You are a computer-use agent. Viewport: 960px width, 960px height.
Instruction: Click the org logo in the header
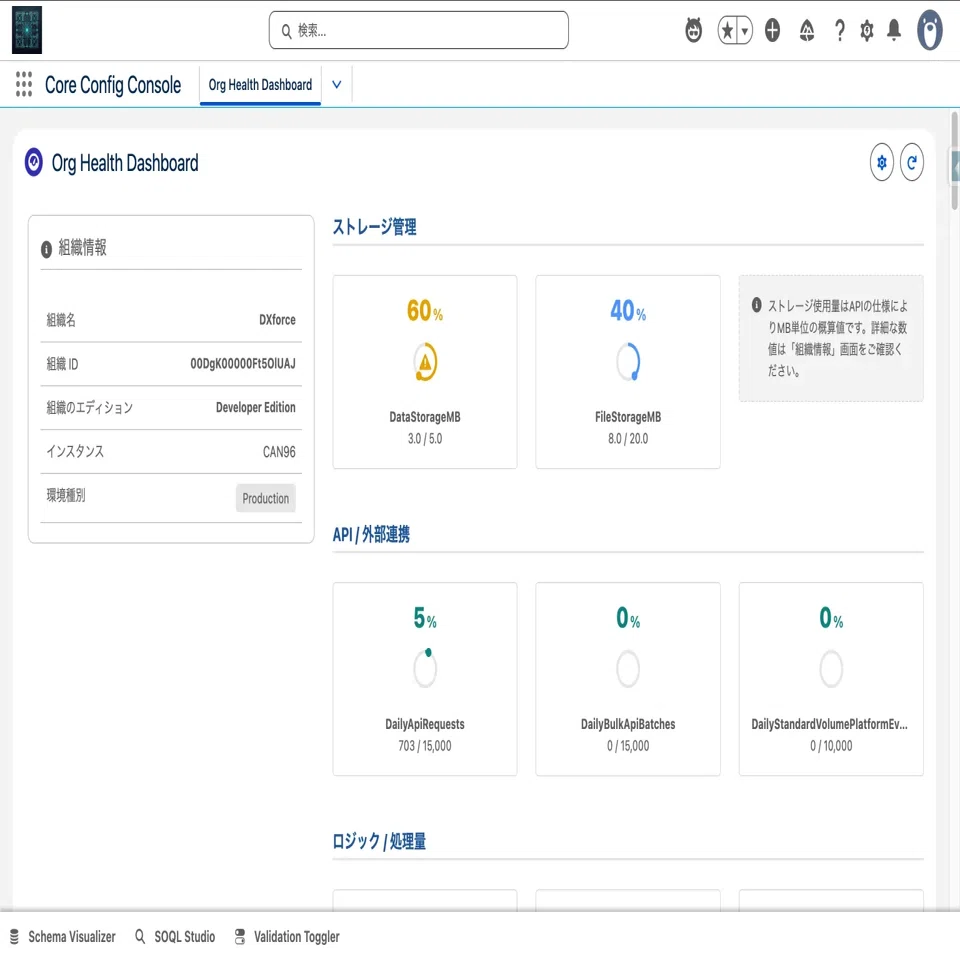coord(27,30)
